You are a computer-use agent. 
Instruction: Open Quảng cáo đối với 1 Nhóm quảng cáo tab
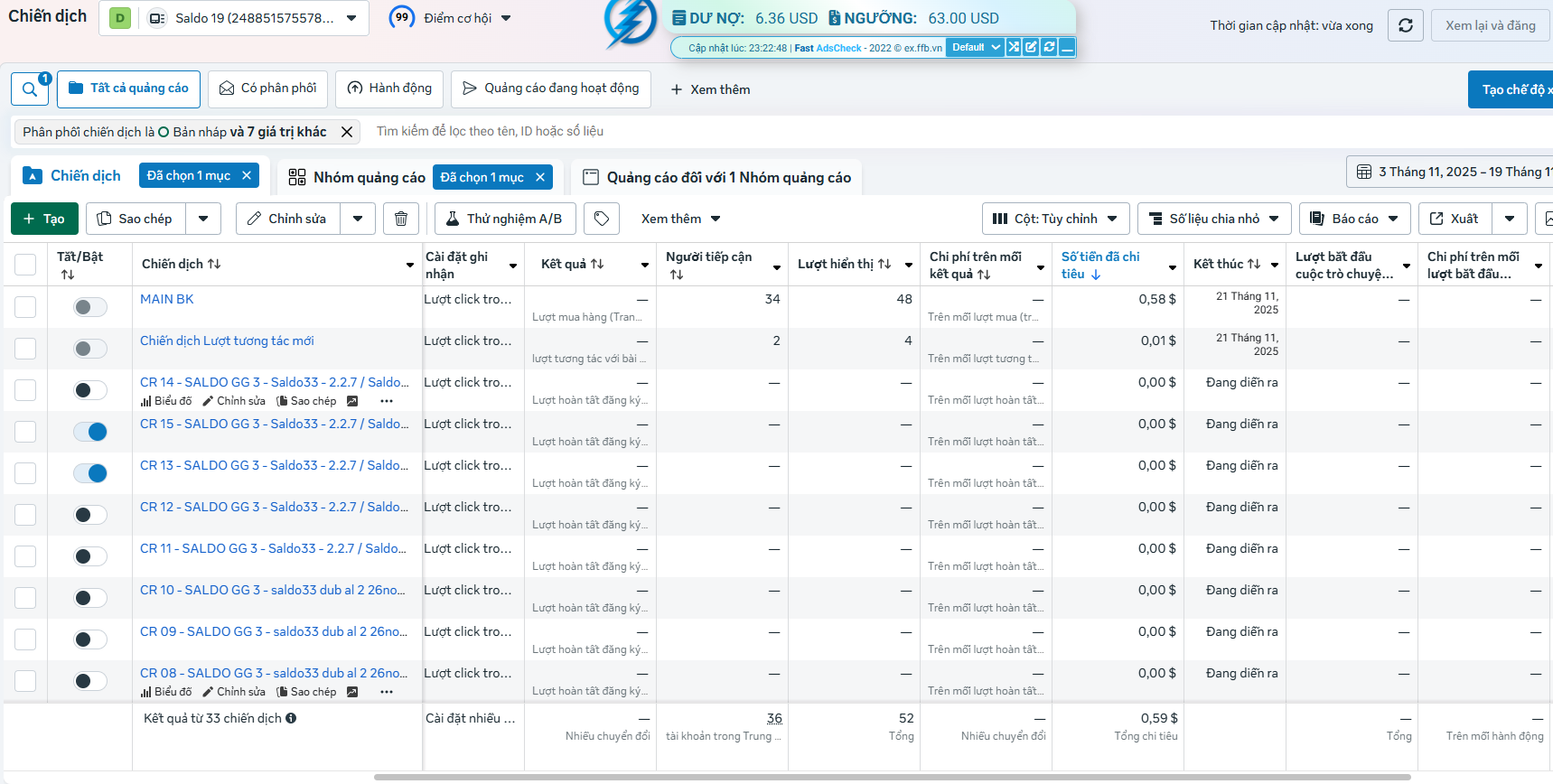(717, 177)
